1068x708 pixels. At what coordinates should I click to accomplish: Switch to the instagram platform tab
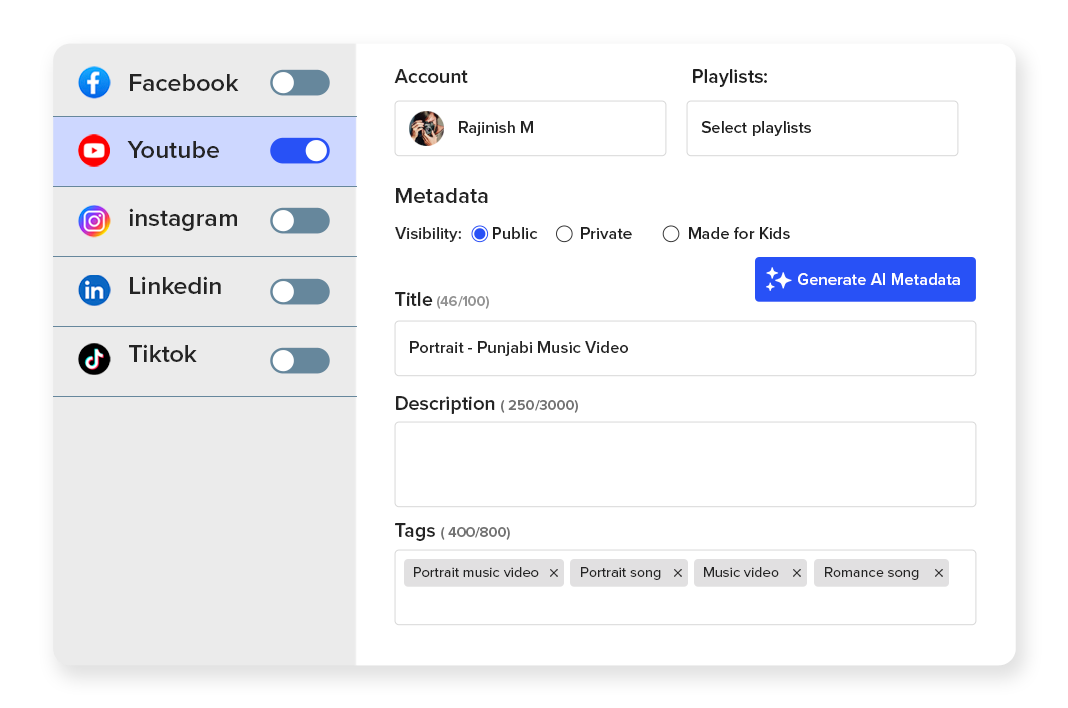pyautogui.click(x=182, y=219)
